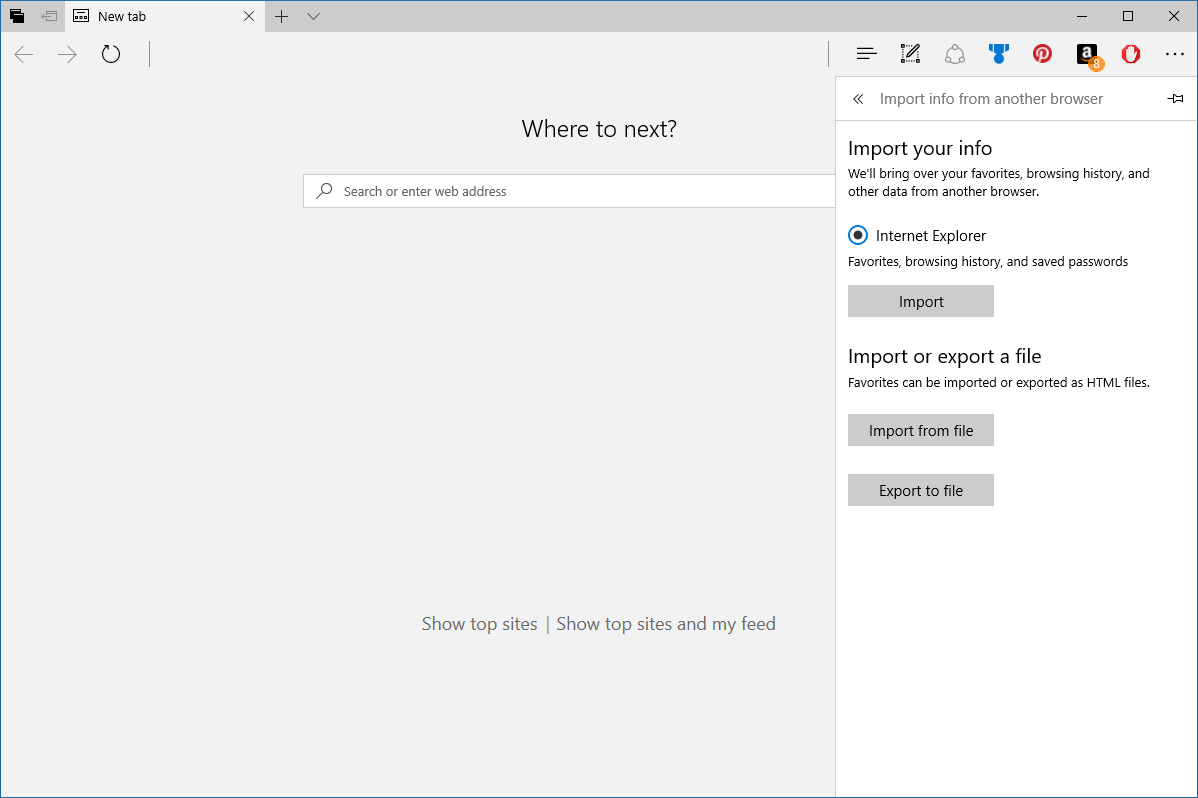Pin the Import info panel open
This screenshot has height=798, width=1198.
[1175, 98]
